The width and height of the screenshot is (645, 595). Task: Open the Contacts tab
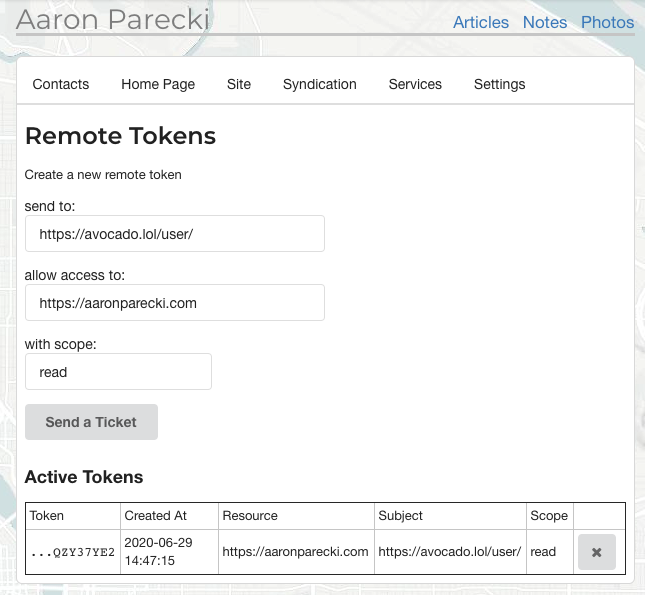point(61,84)
